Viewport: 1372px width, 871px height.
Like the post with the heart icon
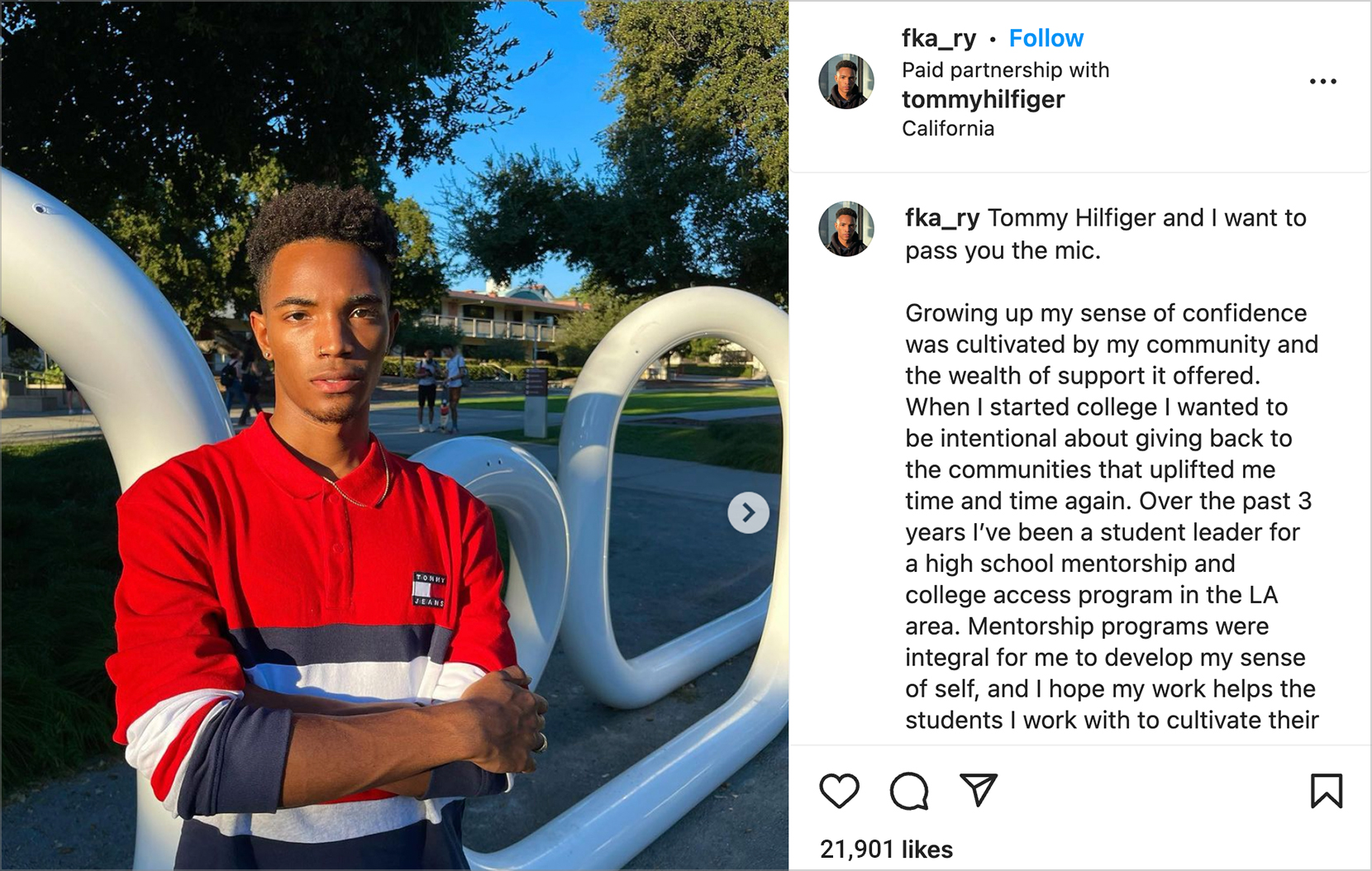[x=839, y=791]
